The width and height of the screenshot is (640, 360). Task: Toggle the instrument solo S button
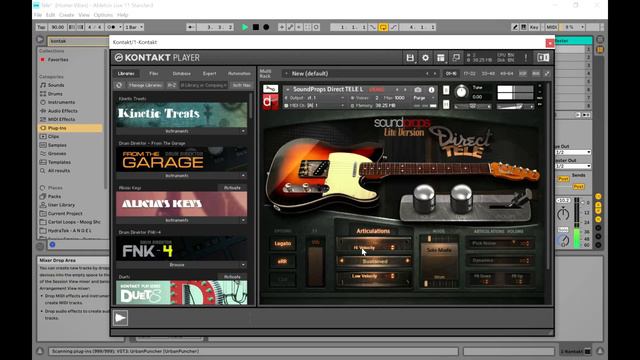tap(446, 90)
